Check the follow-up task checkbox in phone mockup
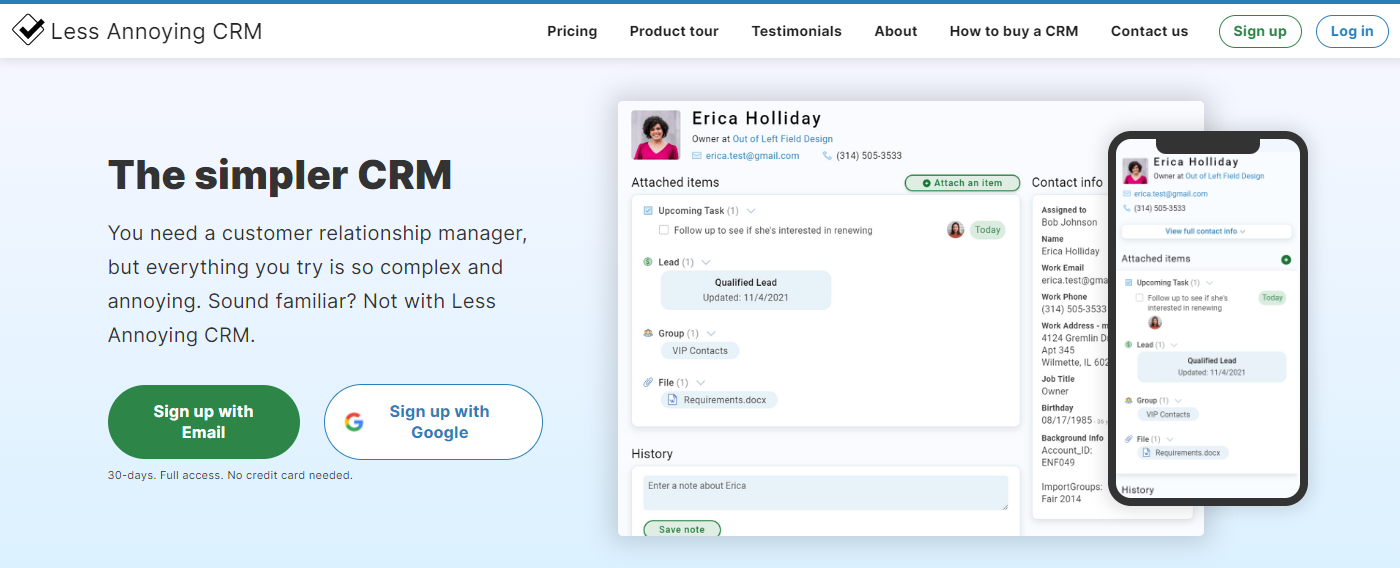 1140,298
